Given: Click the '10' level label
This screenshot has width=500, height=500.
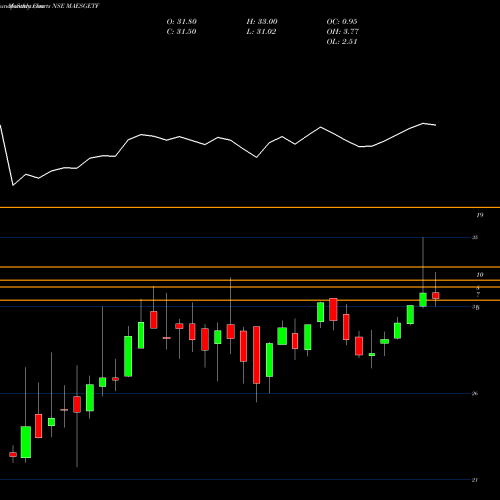Looking at the screenshot, I should point(479,275).
